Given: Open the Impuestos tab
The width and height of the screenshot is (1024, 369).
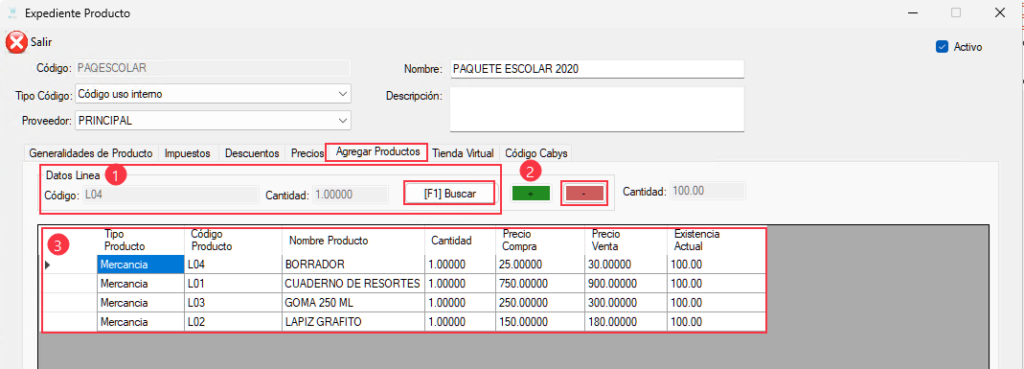Looking at the screenshot, I should click(187, 153).
